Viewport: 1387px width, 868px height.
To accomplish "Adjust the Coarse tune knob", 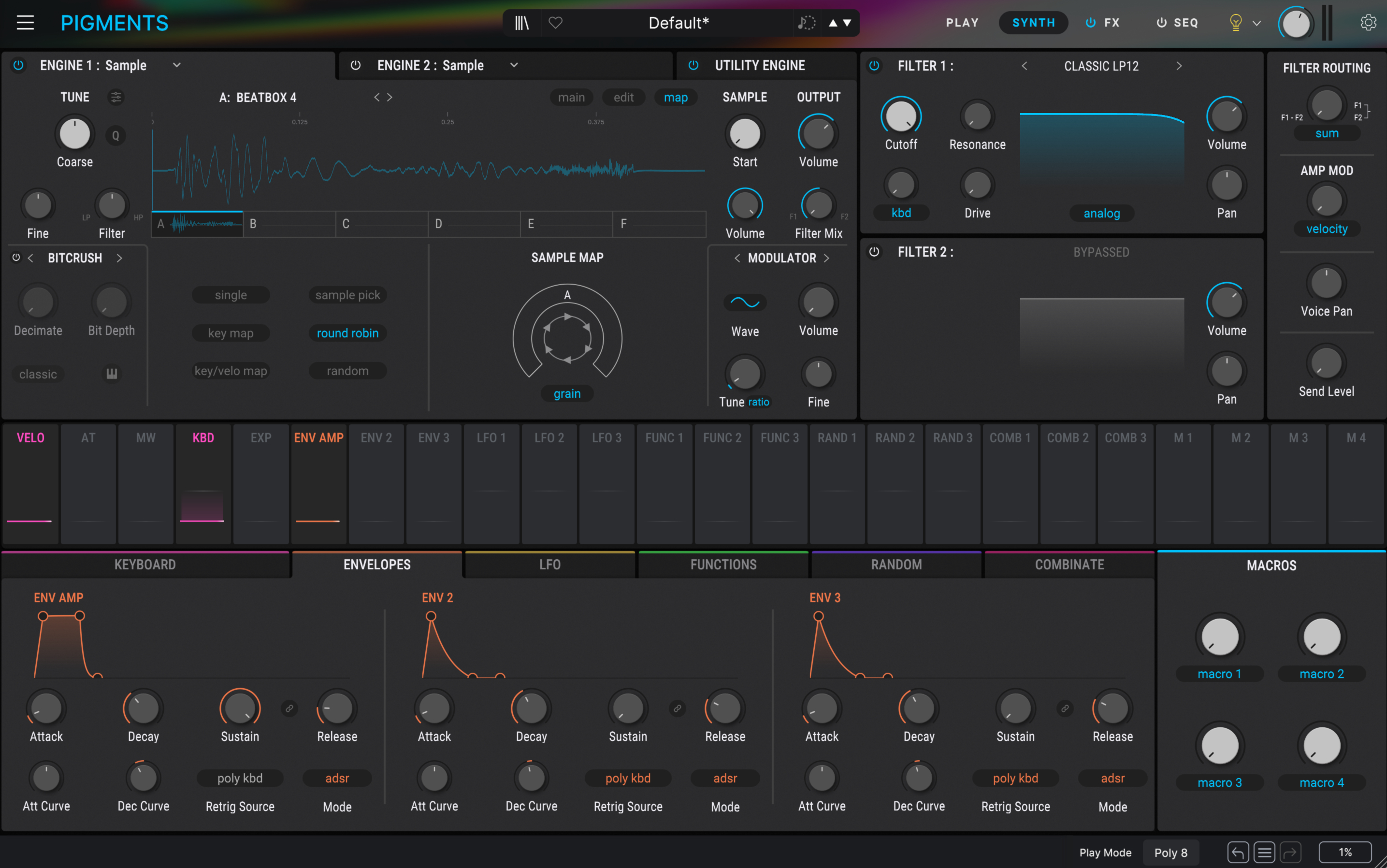I will click(74, 134).
